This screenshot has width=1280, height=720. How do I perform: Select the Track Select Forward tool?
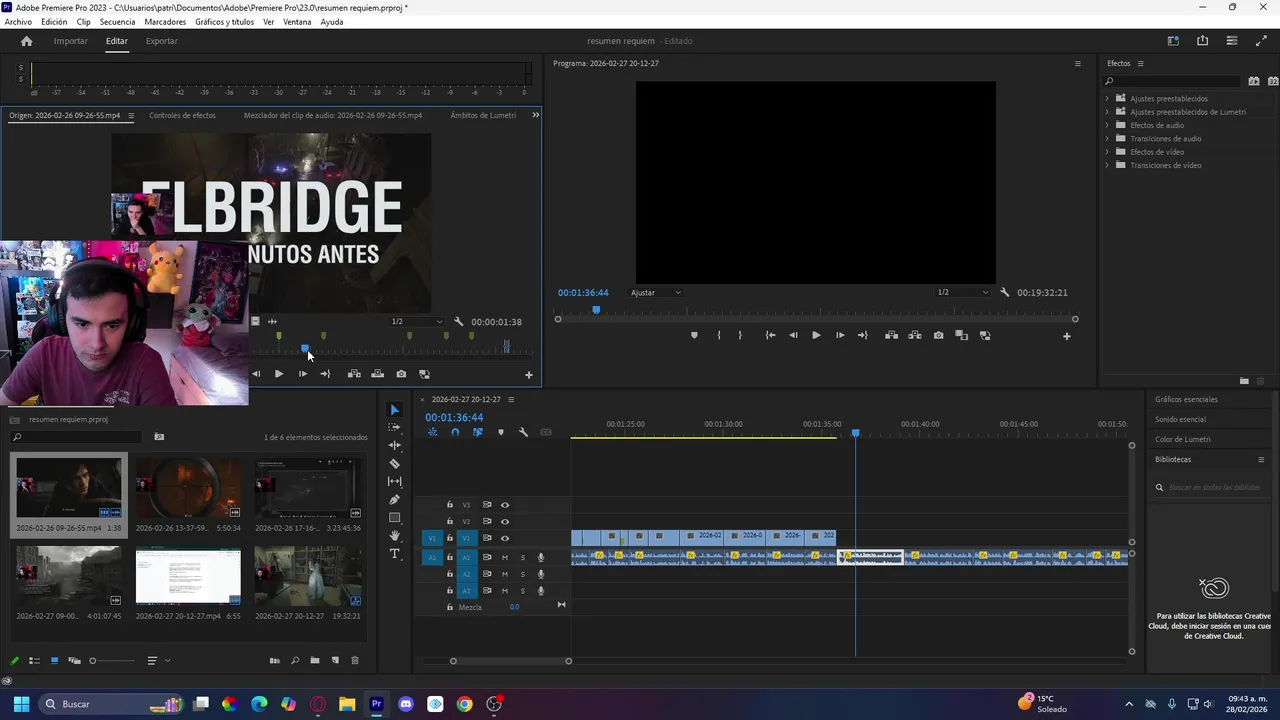(394, 427)
